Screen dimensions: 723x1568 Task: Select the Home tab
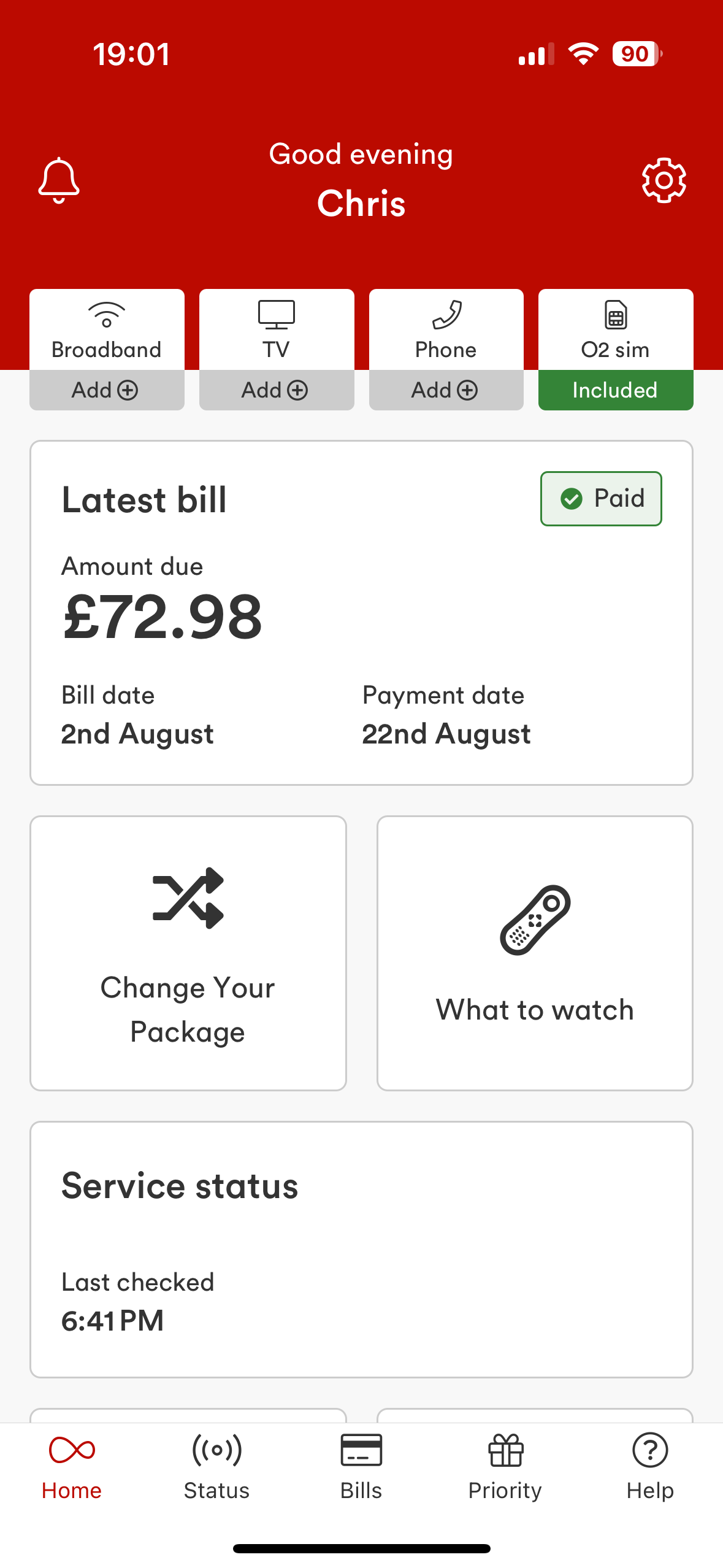(x=72, y=1467)
